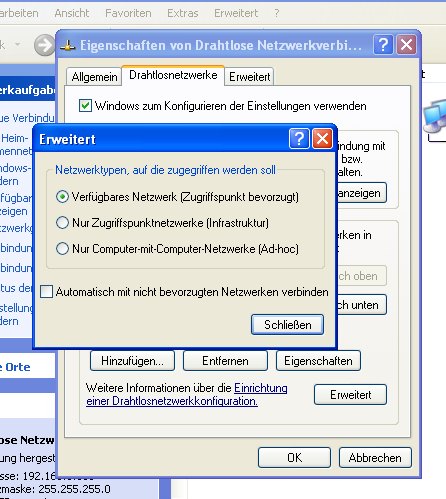The image size is (446, 499).
Task: Click help question mark in Eigenschaften title bar
Action: (383, 44)
